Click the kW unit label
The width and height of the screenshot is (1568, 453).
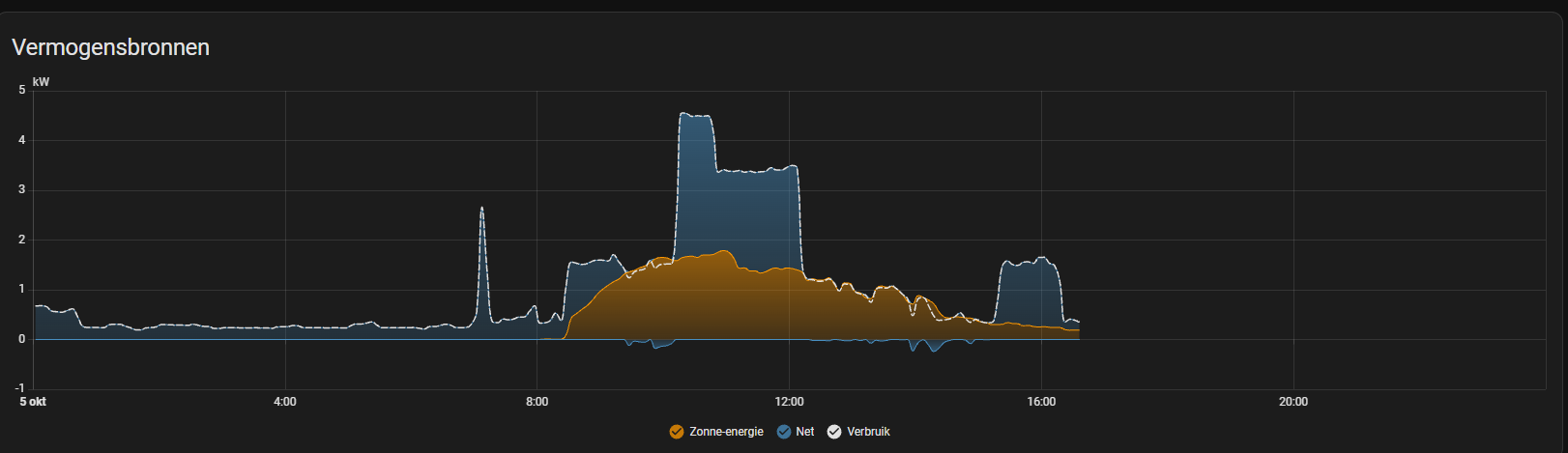[41, 82]
